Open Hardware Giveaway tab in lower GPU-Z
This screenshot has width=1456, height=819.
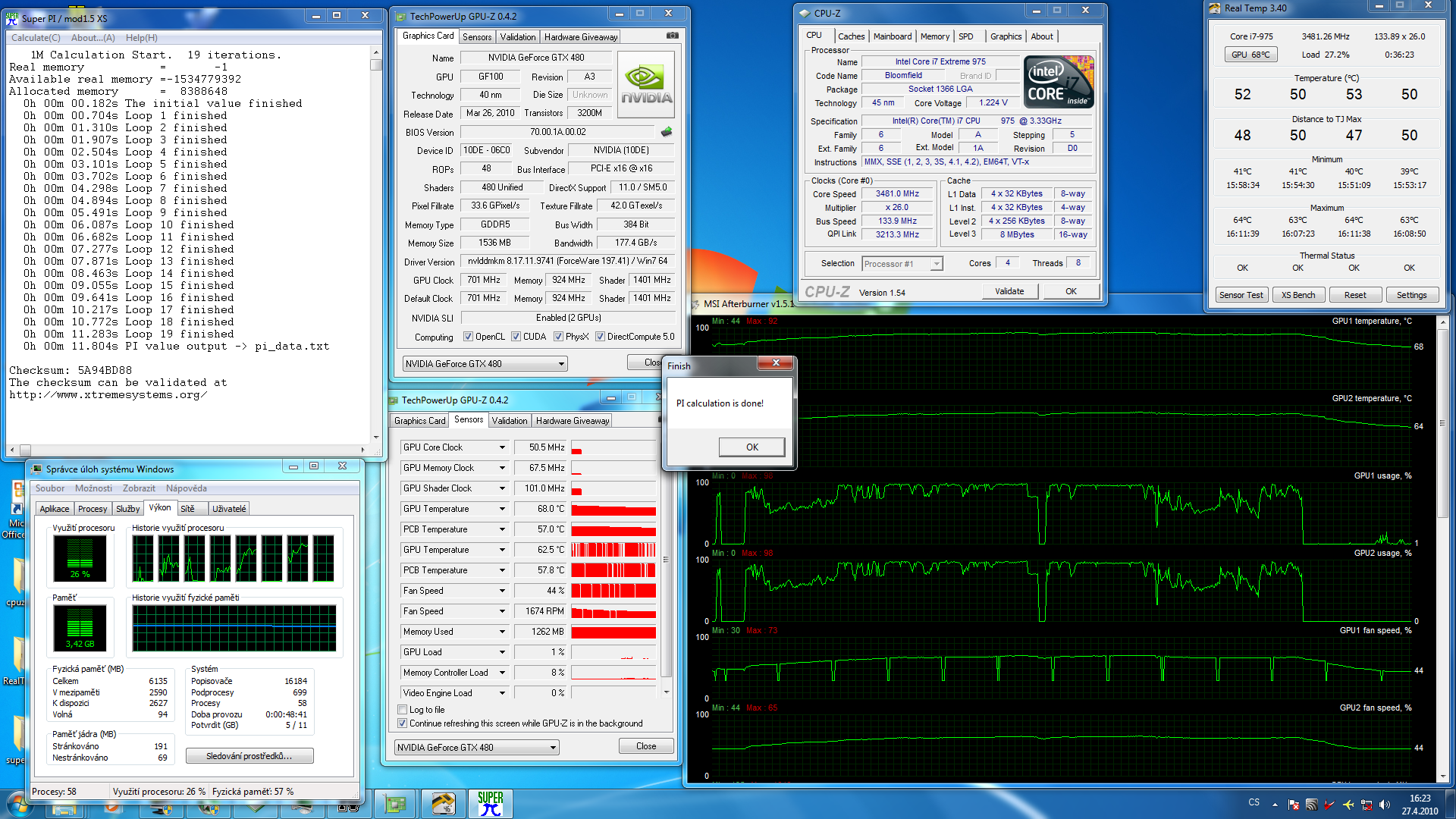[573, 421]
